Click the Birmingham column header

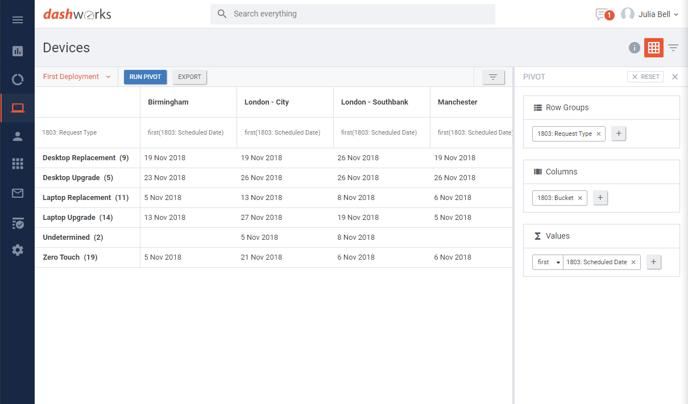point(168,102)
